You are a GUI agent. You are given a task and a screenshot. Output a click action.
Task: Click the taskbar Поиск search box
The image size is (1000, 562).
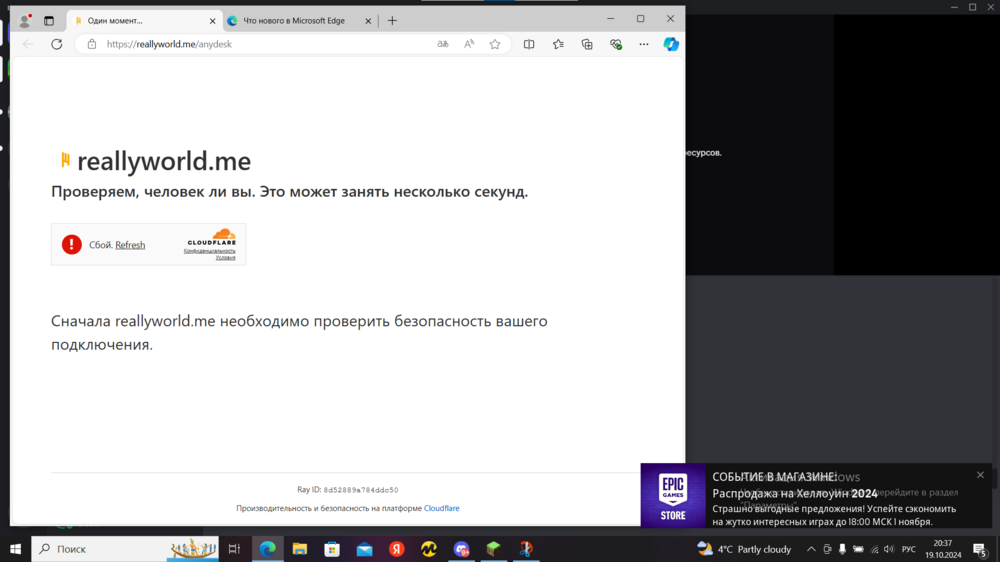pyautogui.click(x=125, y=549)
